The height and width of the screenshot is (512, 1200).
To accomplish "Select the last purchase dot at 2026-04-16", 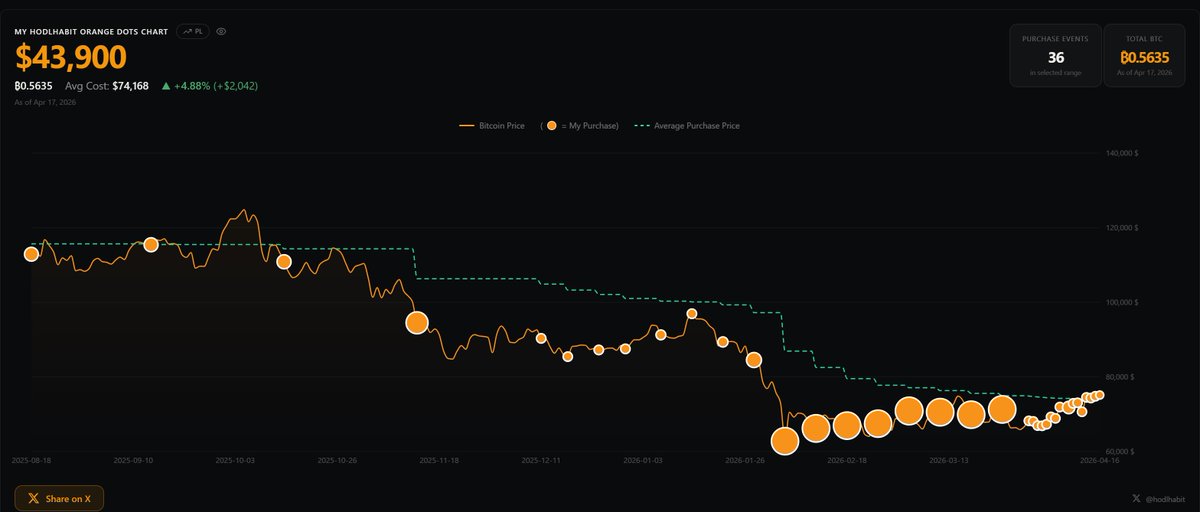I will click(x=1099, y=395).
